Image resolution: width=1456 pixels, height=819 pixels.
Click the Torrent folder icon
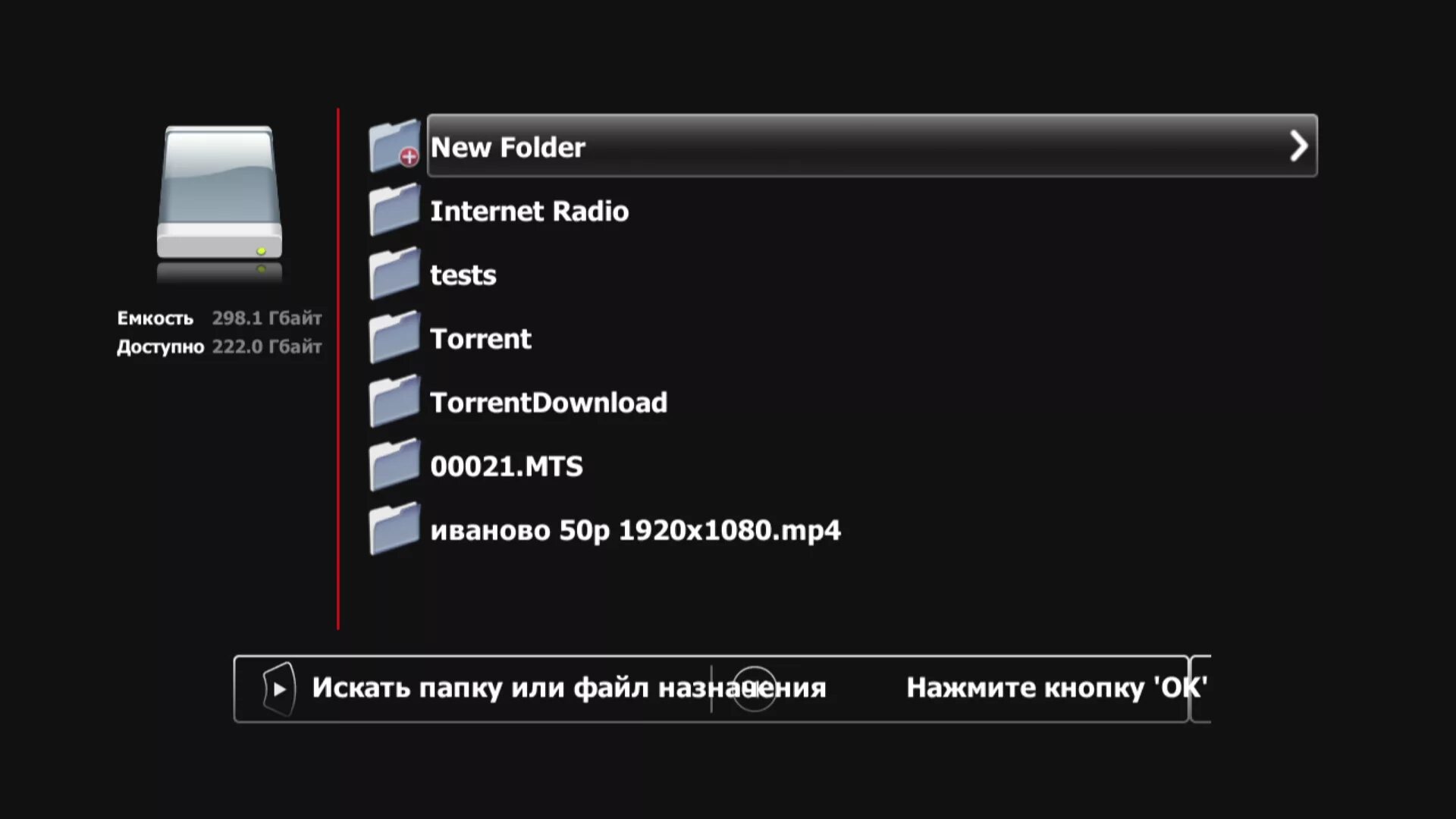click(394, 337)
